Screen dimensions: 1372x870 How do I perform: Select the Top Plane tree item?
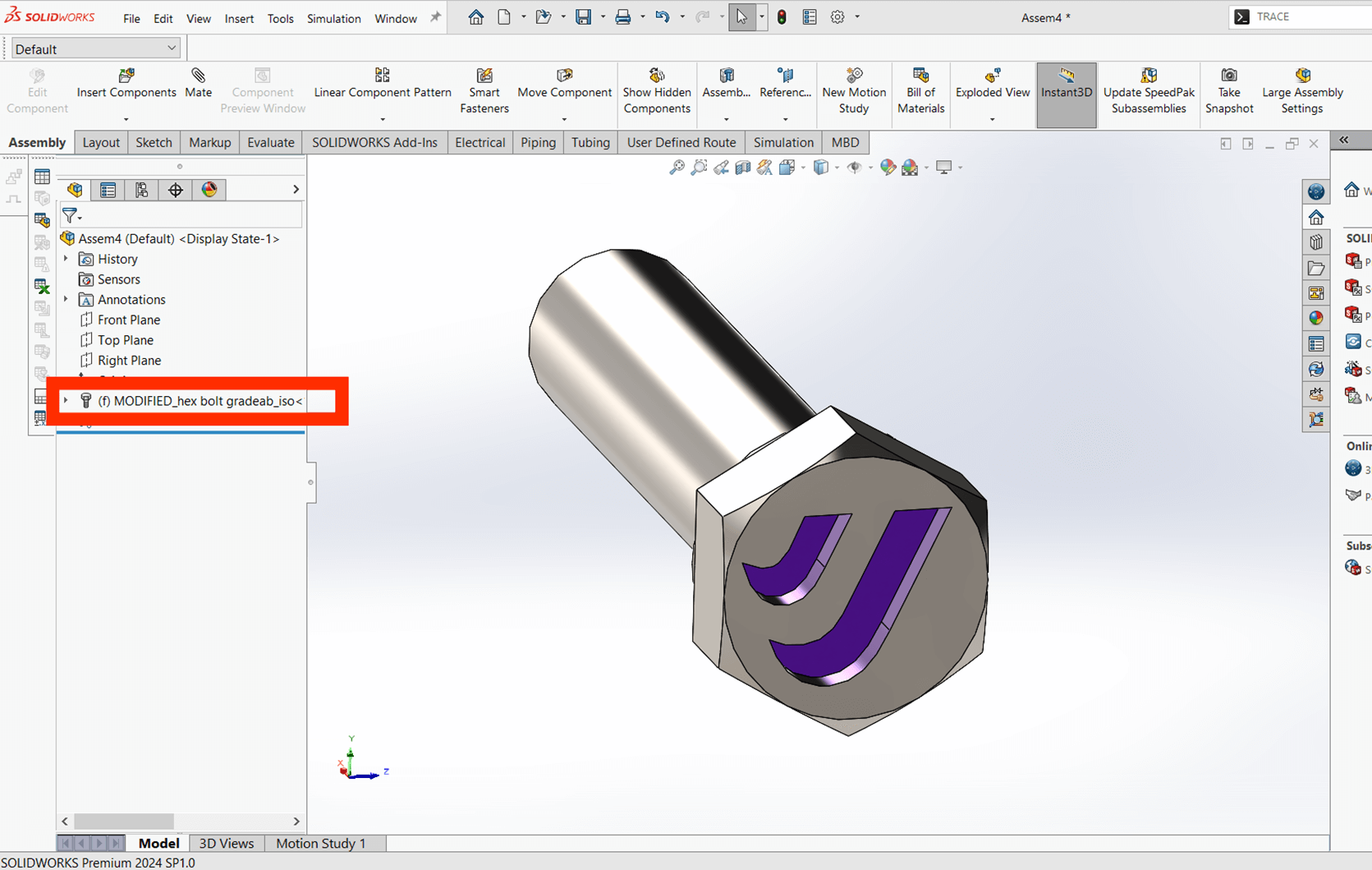click(x=125, y=340)
